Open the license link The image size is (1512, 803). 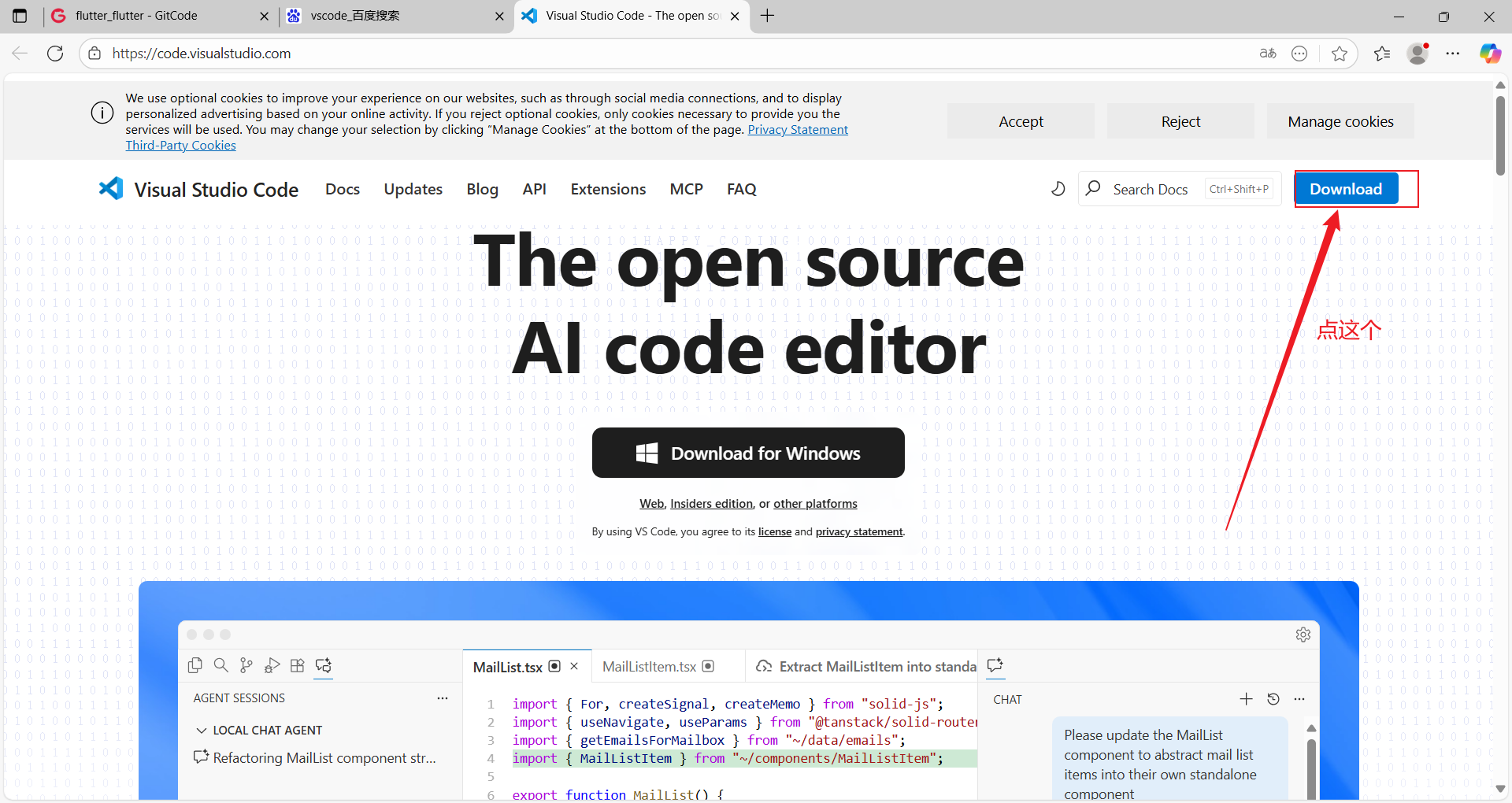(775, 532)
